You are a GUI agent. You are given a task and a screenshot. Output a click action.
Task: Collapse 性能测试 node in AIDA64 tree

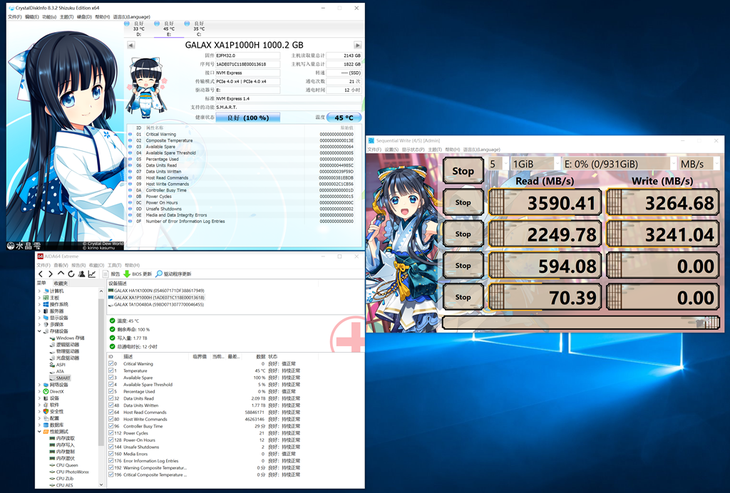[x=39, y=432]
